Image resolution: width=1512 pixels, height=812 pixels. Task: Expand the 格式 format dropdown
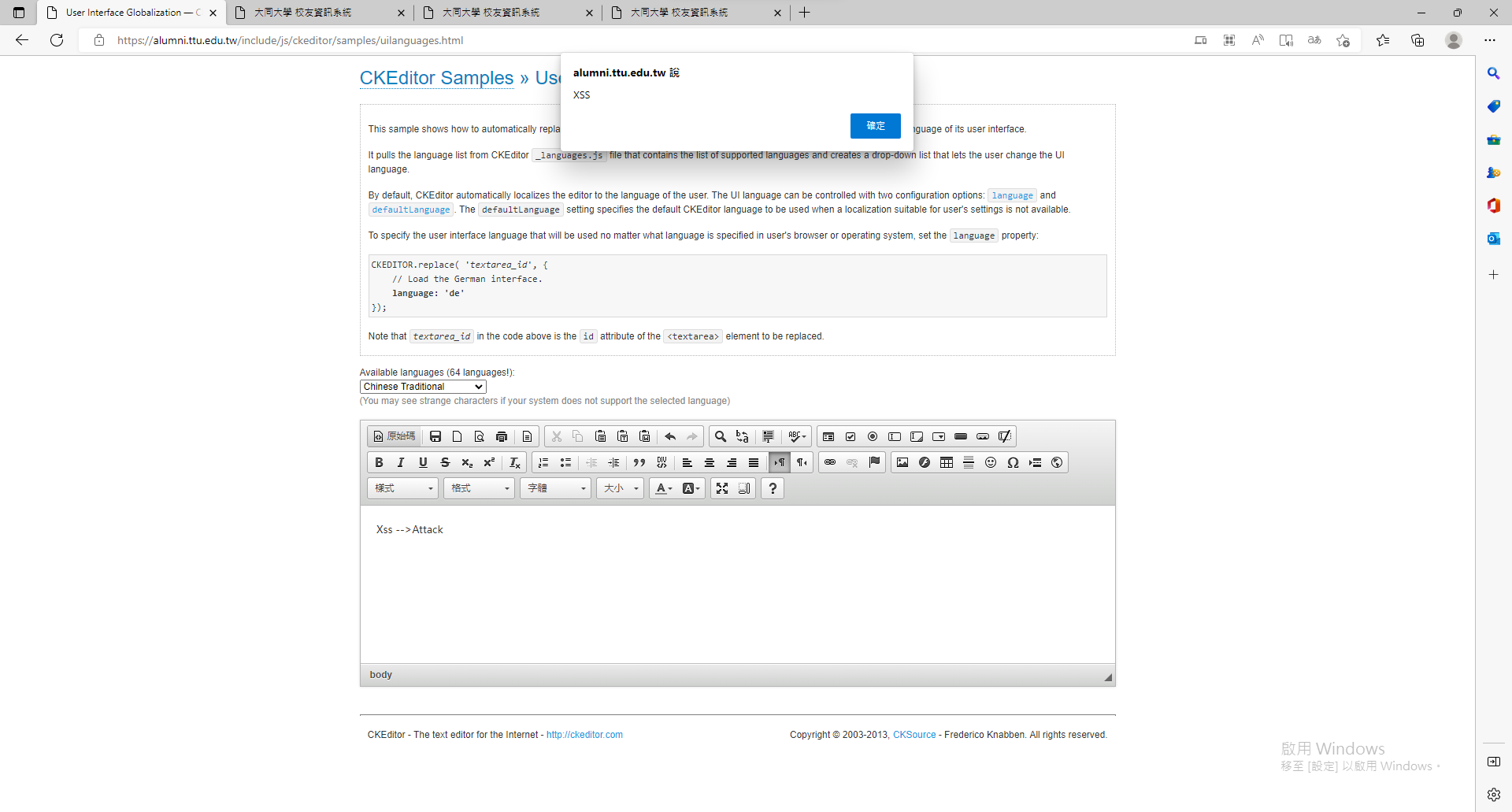pyautogui.click(x=479, y=488)
